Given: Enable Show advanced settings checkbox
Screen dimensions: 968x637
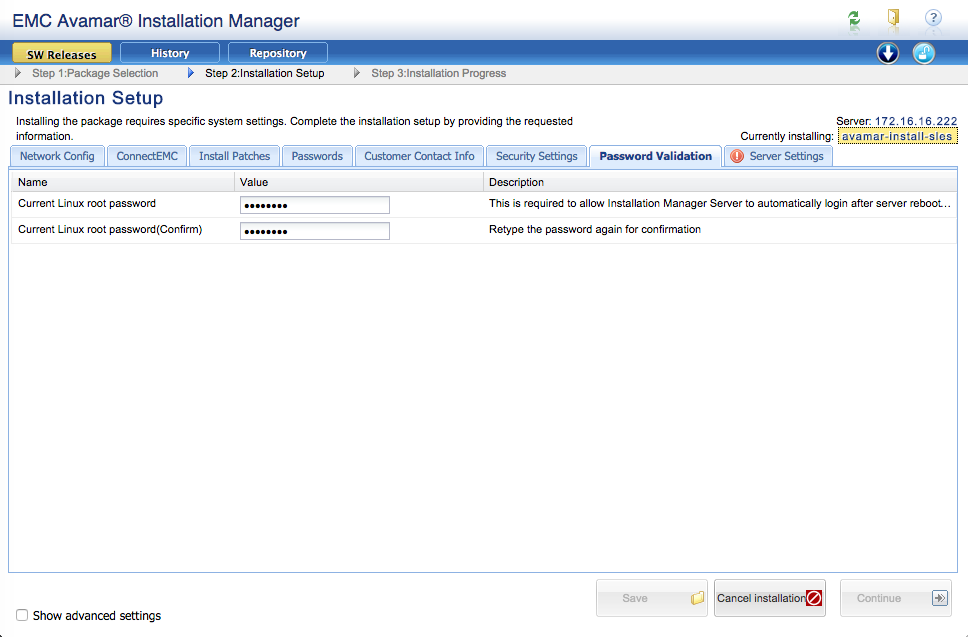Looking at the screenshot, I should pos(22,615).
